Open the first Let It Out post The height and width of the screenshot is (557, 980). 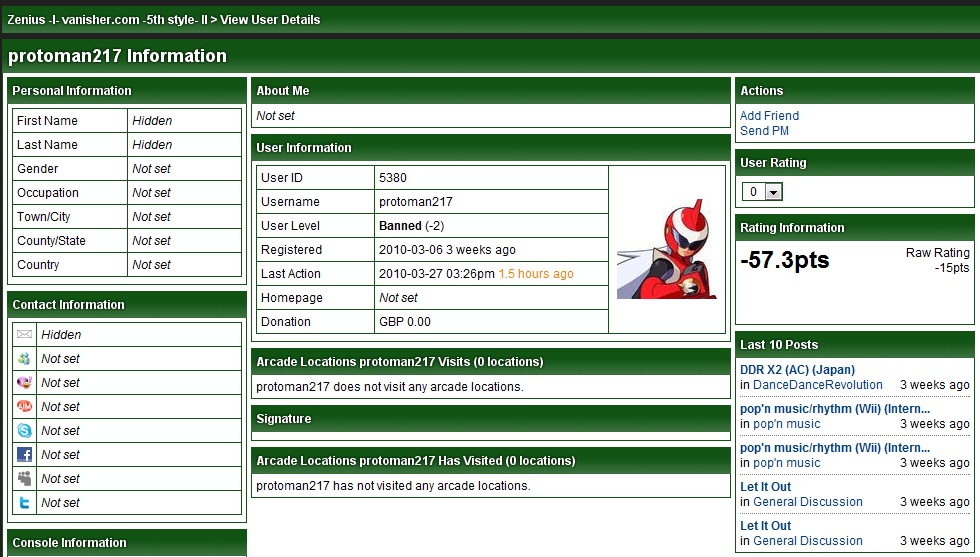pyautogui.click(x=766, y=486)
